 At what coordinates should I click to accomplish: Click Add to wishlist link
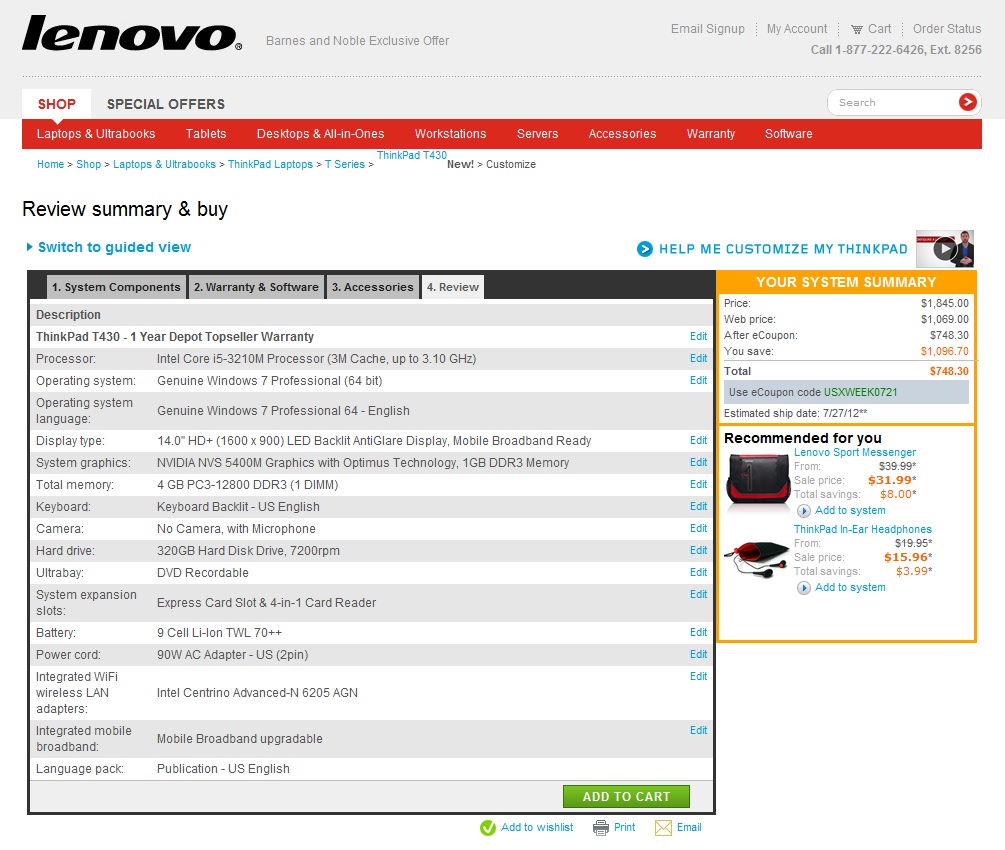(537, 828)
